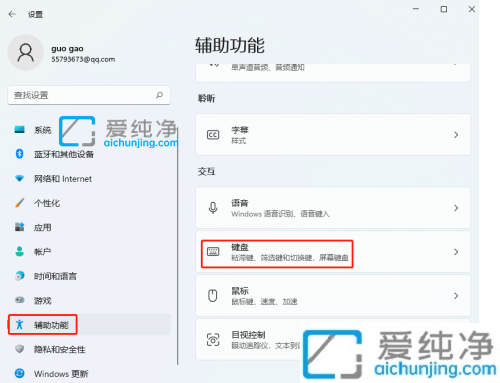Image resolution: width=500 pixels, height=383 pixels.
Task: Click the Windows 更新 sync icon
Action: (20, 373)
